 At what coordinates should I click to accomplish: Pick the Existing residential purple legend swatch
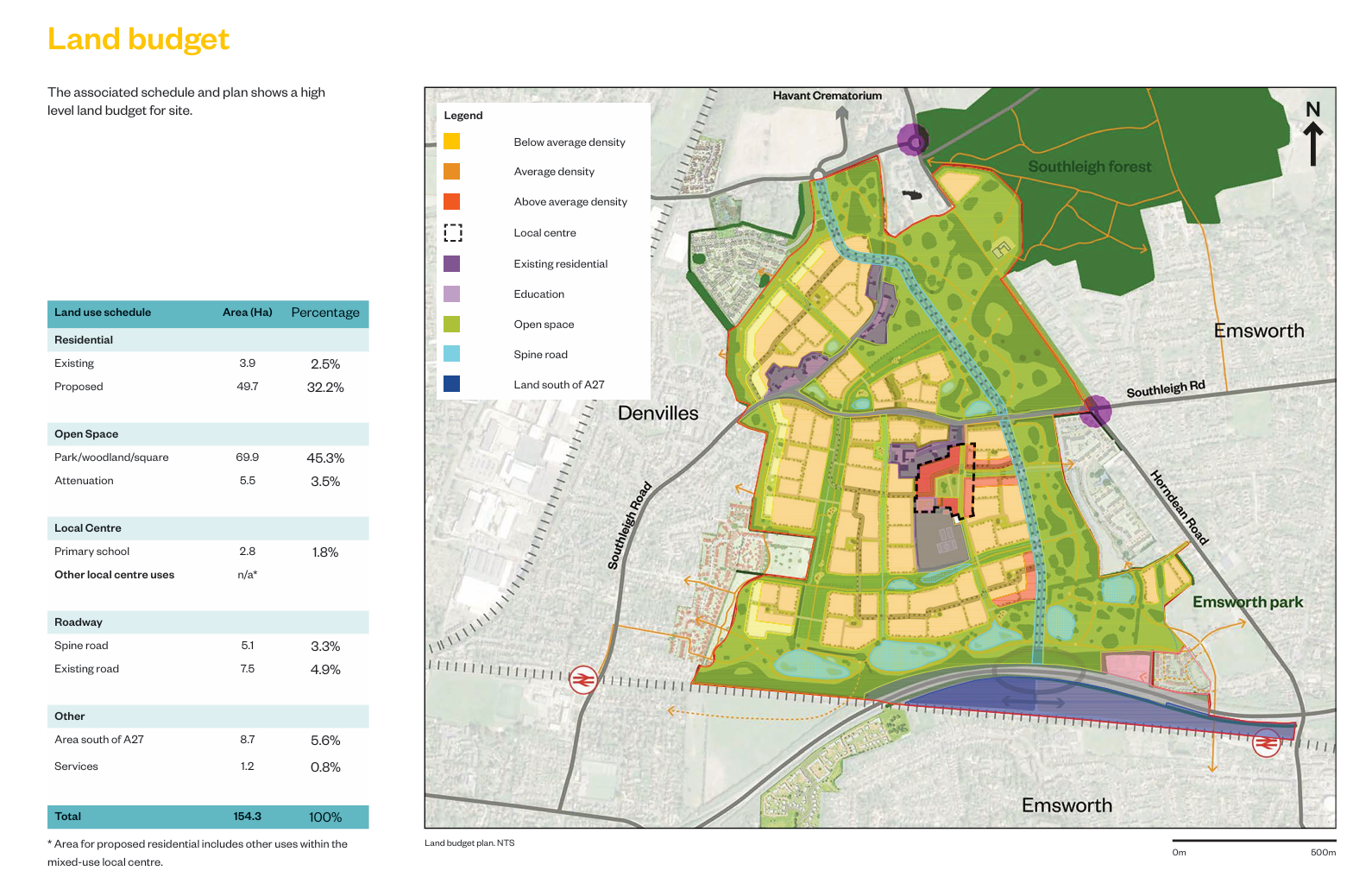tap(452, 264)
